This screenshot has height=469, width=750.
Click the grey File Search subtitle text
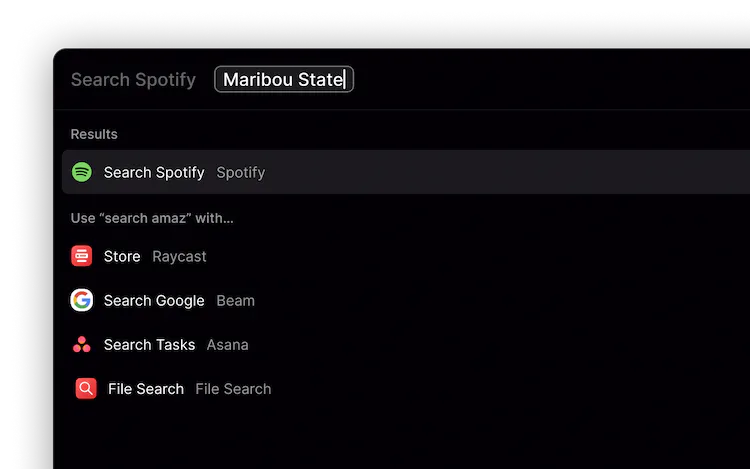click(233, 389)
